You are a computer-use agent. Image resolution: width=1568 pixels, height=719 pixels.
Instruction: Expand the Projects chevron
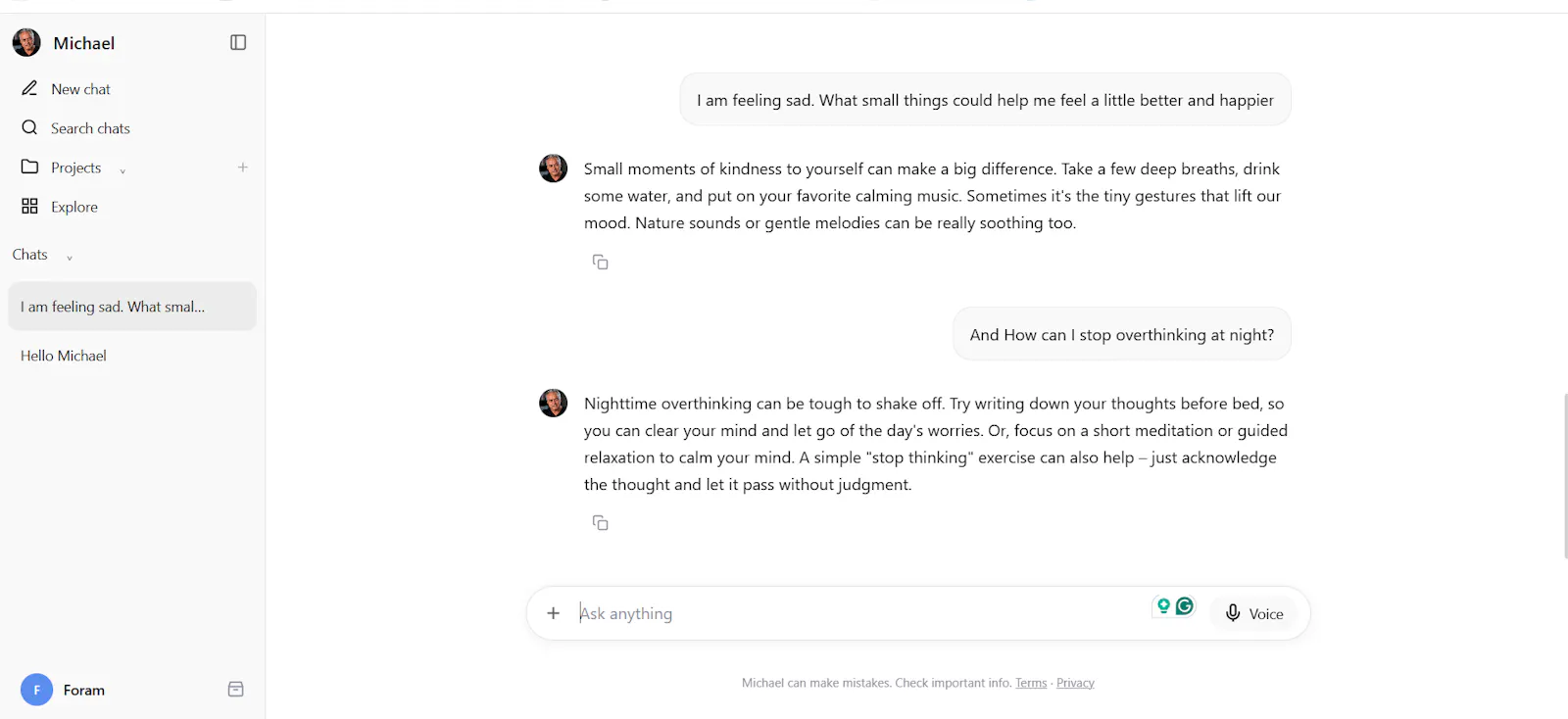[x=122, y=170]
